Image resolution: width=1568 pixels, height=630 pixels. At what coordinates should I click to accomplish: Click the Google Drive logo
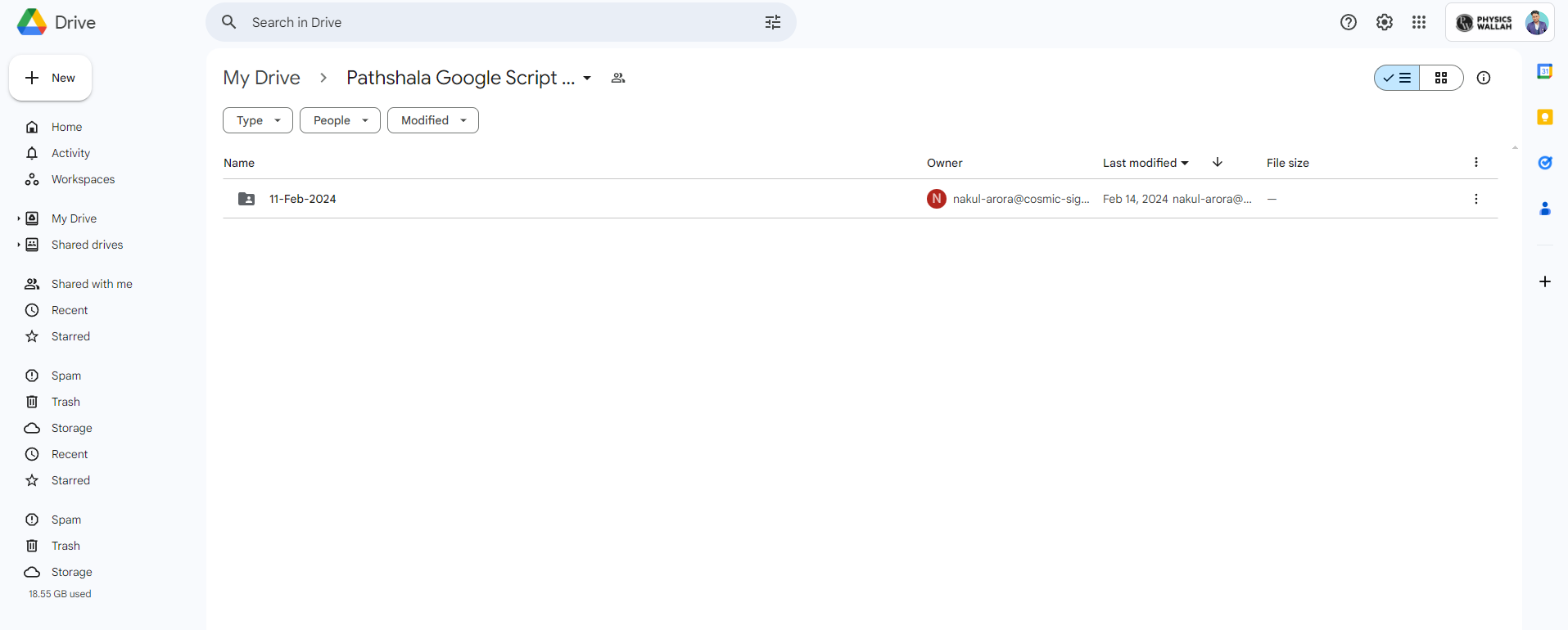(32, 22)
